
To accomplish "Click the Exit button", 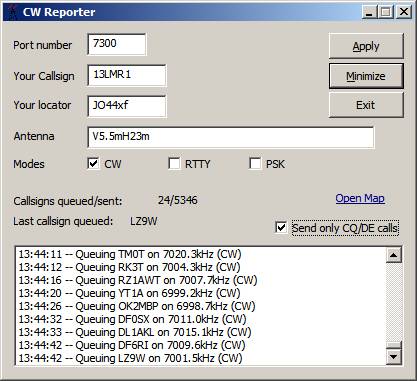I will [x=366, y=105].
